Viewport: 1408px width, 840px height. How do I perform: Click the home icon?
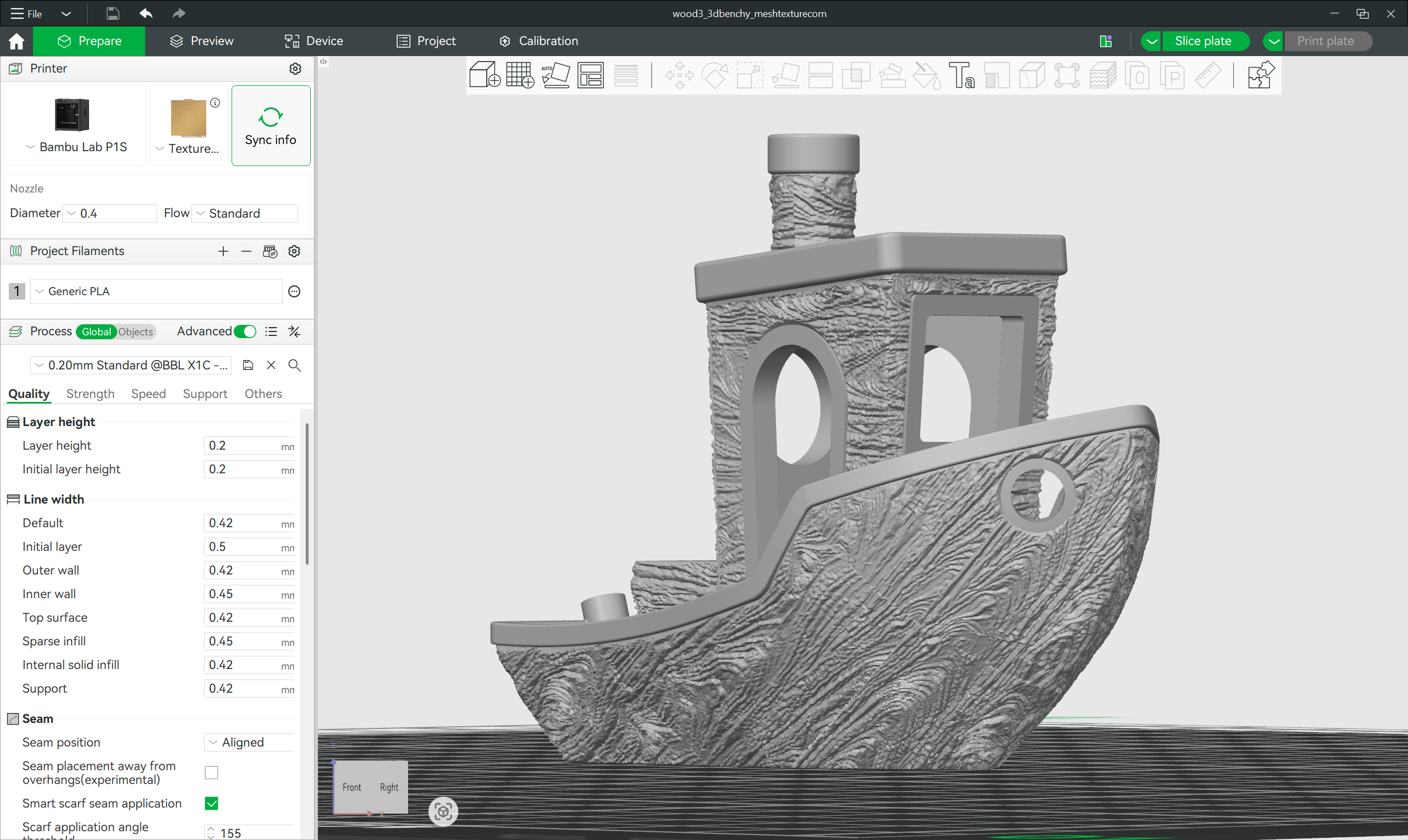point(16,41)
